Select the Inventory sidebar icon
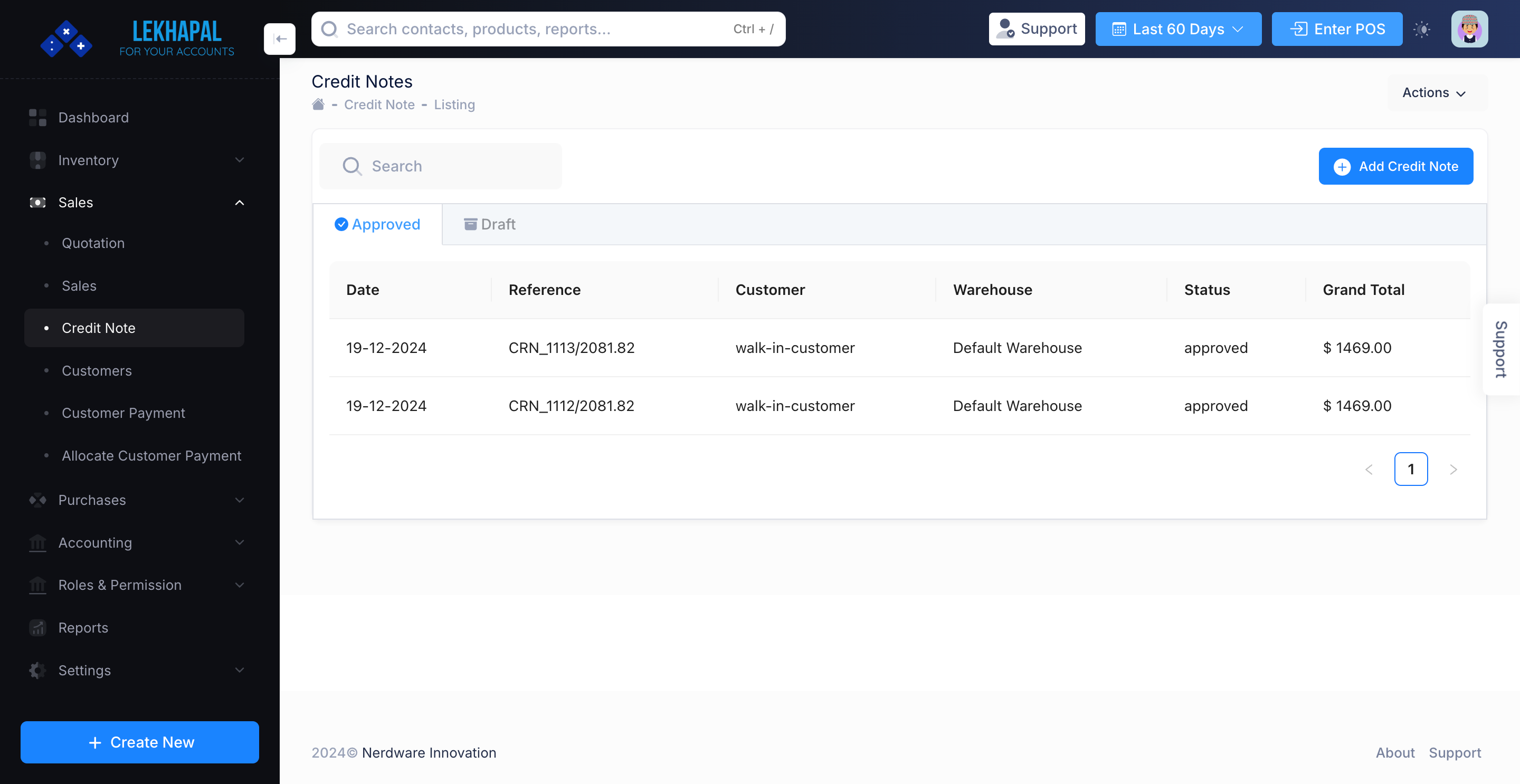This screenshot has height=784, width=1520. pos(37,160)
